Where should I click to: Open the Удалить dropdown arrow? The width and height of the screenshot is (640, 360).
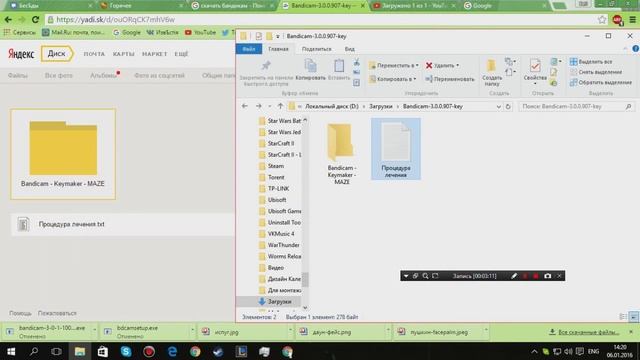[458, 65]
